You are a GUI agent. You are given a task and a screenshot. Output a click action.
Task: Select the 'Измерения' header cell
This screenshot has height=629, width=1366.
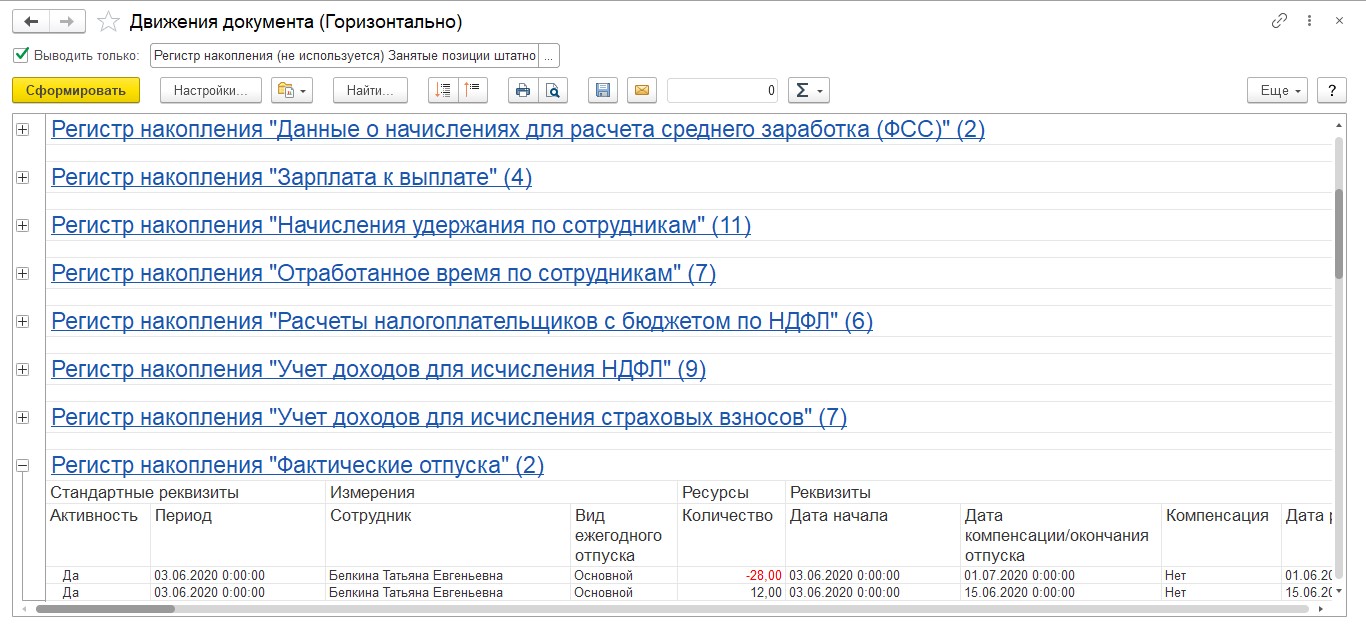click(502, 492)
